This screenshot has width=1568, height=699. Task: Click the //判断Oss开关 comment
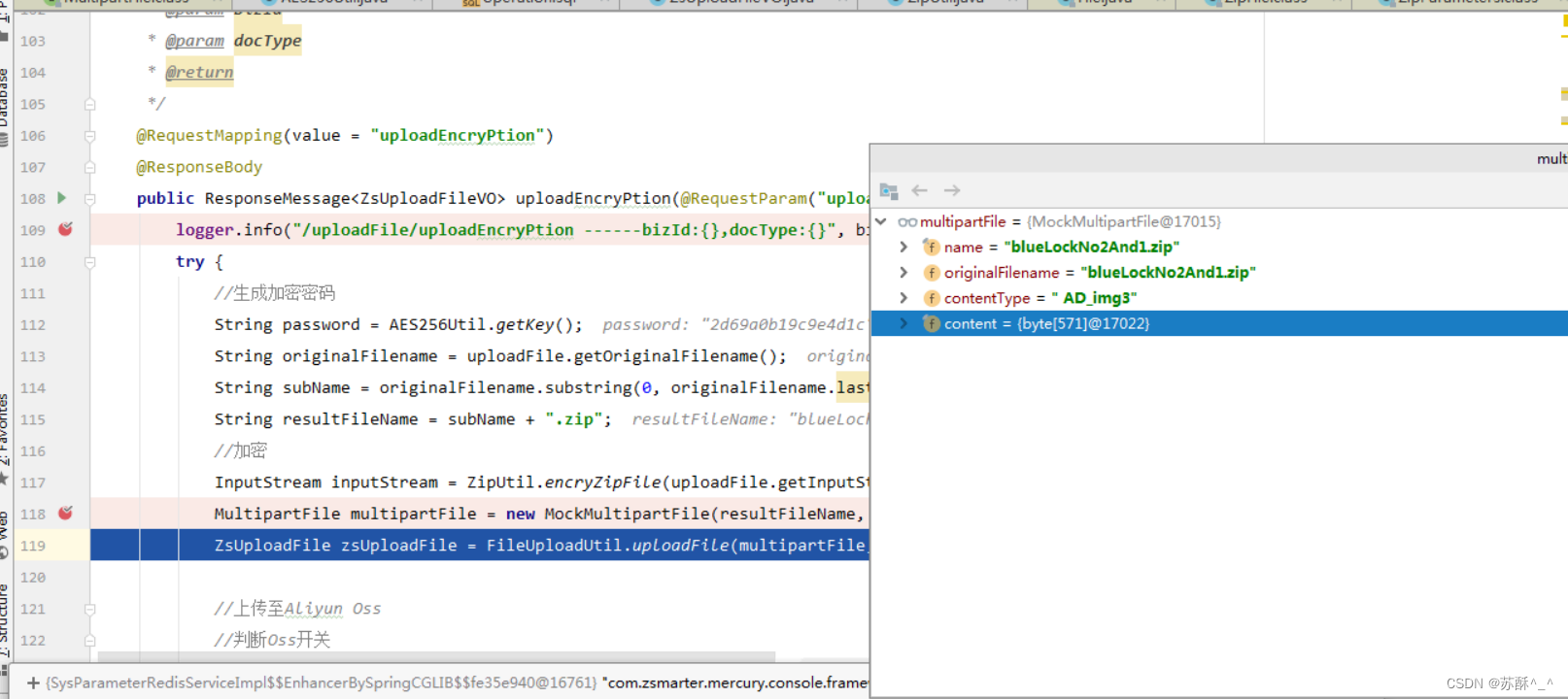coord(272,640)
